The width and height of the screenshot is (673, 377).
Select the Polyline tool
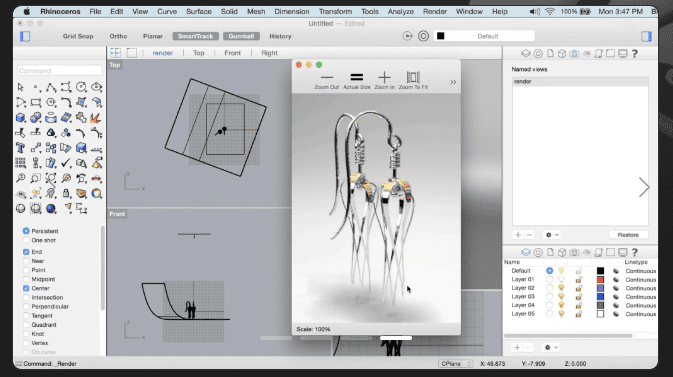click(51, 87)
